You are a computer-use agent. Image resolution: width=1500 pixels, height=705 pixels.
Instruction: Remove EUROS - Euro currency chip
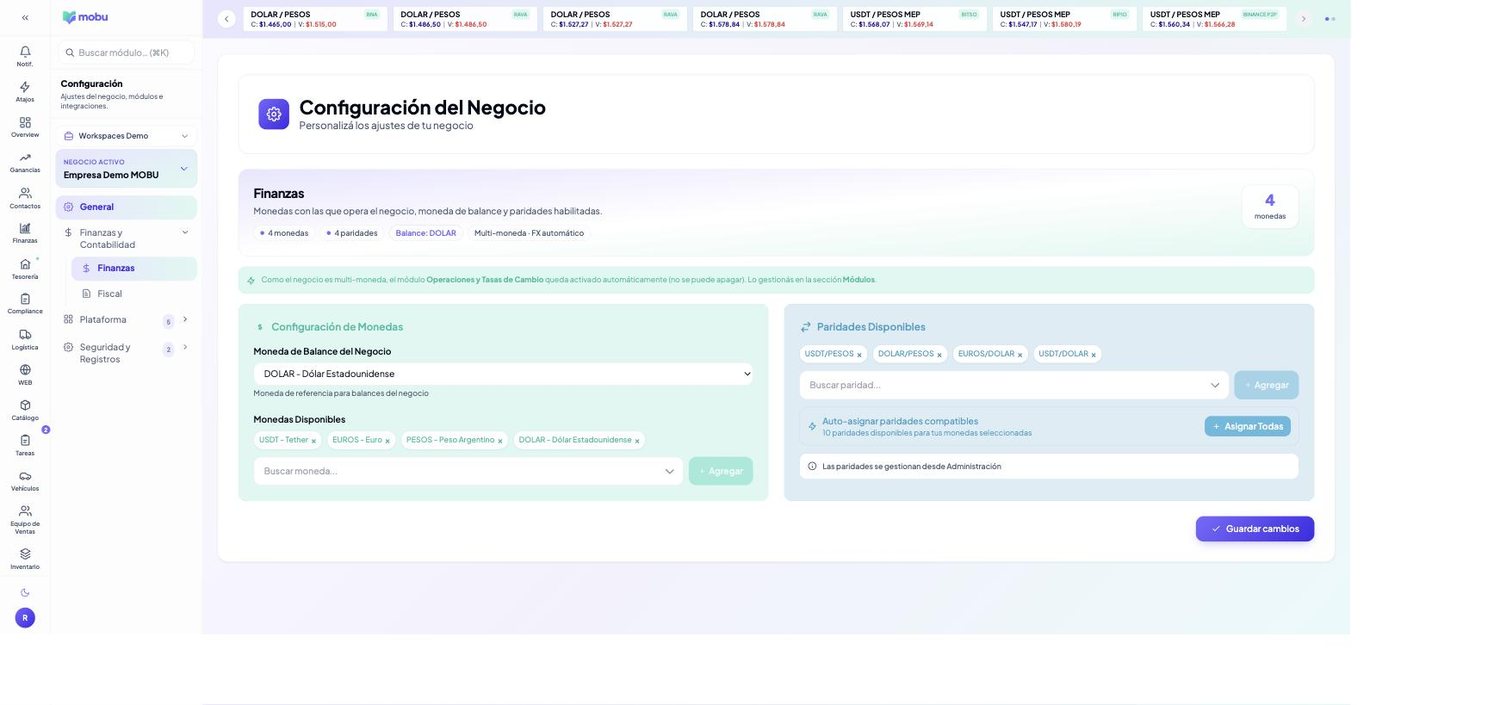click(x=387, y=441)
